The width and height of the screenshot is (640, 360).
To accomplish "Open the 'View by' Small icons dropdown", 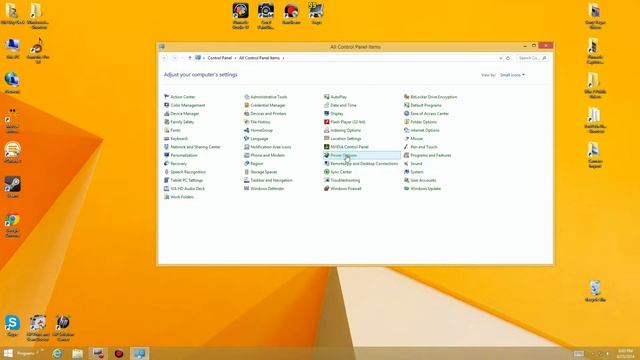I will coord(513,75).
